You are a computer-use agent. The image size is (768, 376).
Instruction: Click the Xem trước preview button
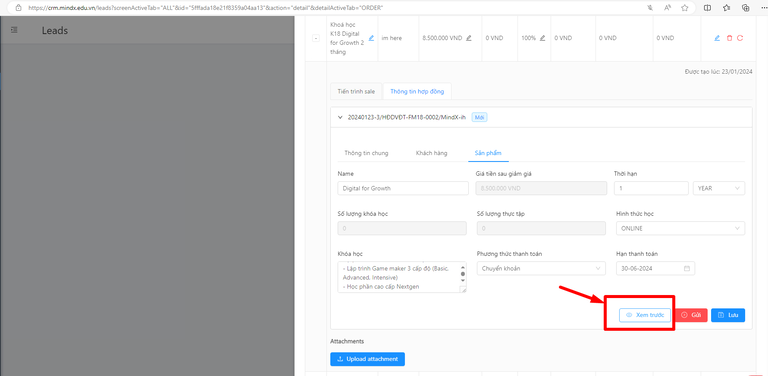click(645, 315)
